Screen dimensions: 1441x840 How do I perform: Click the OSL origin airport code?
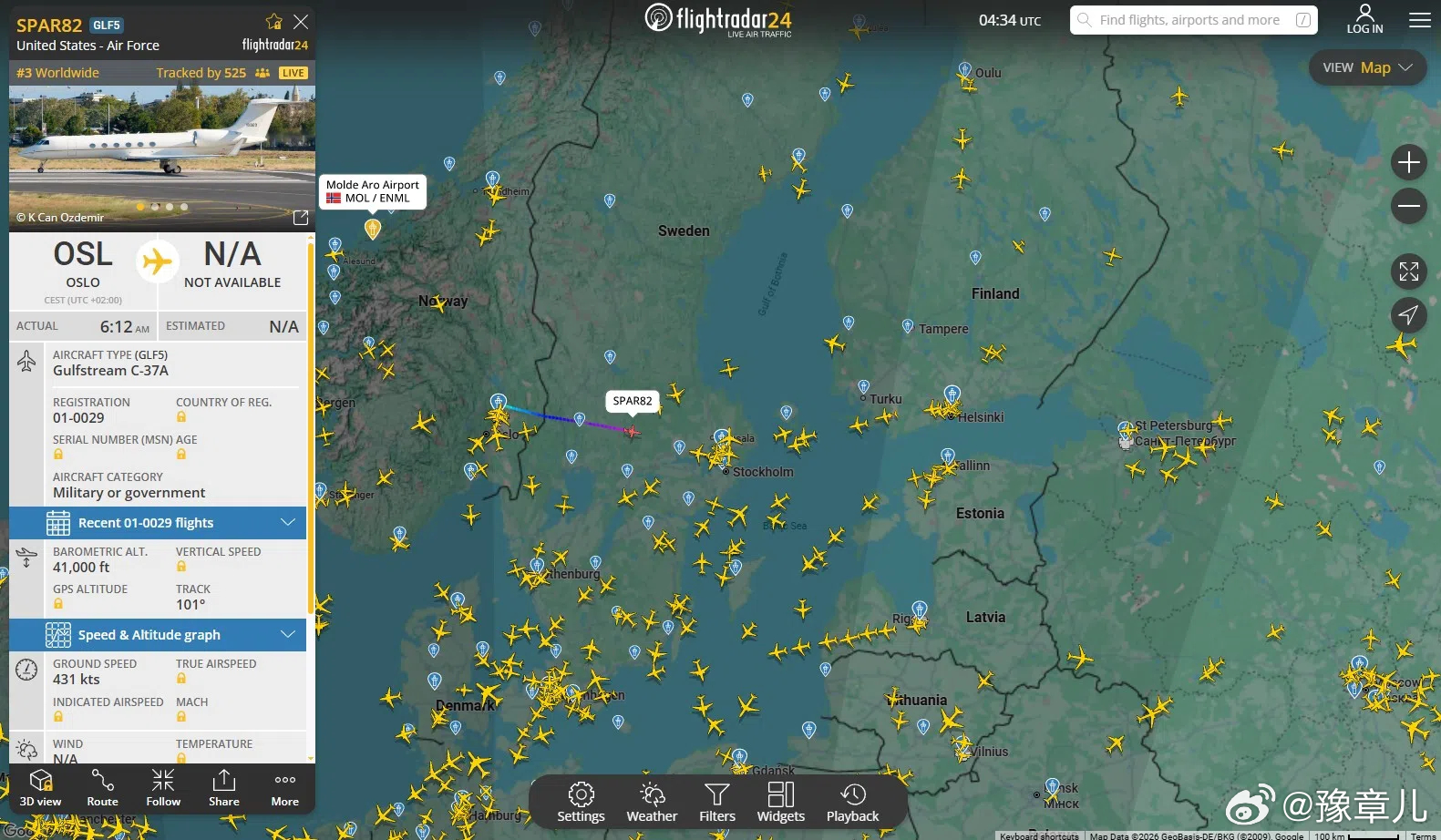tap(83, 254)
